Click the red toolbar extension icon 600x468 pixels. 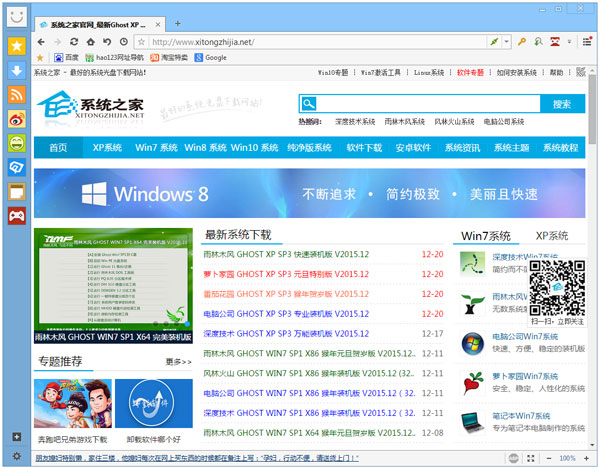coord(555,42)
